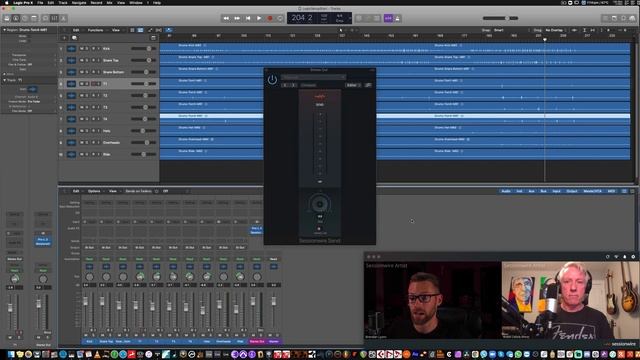Click Show Flex icon in tracks menu bar

(158, 30)
